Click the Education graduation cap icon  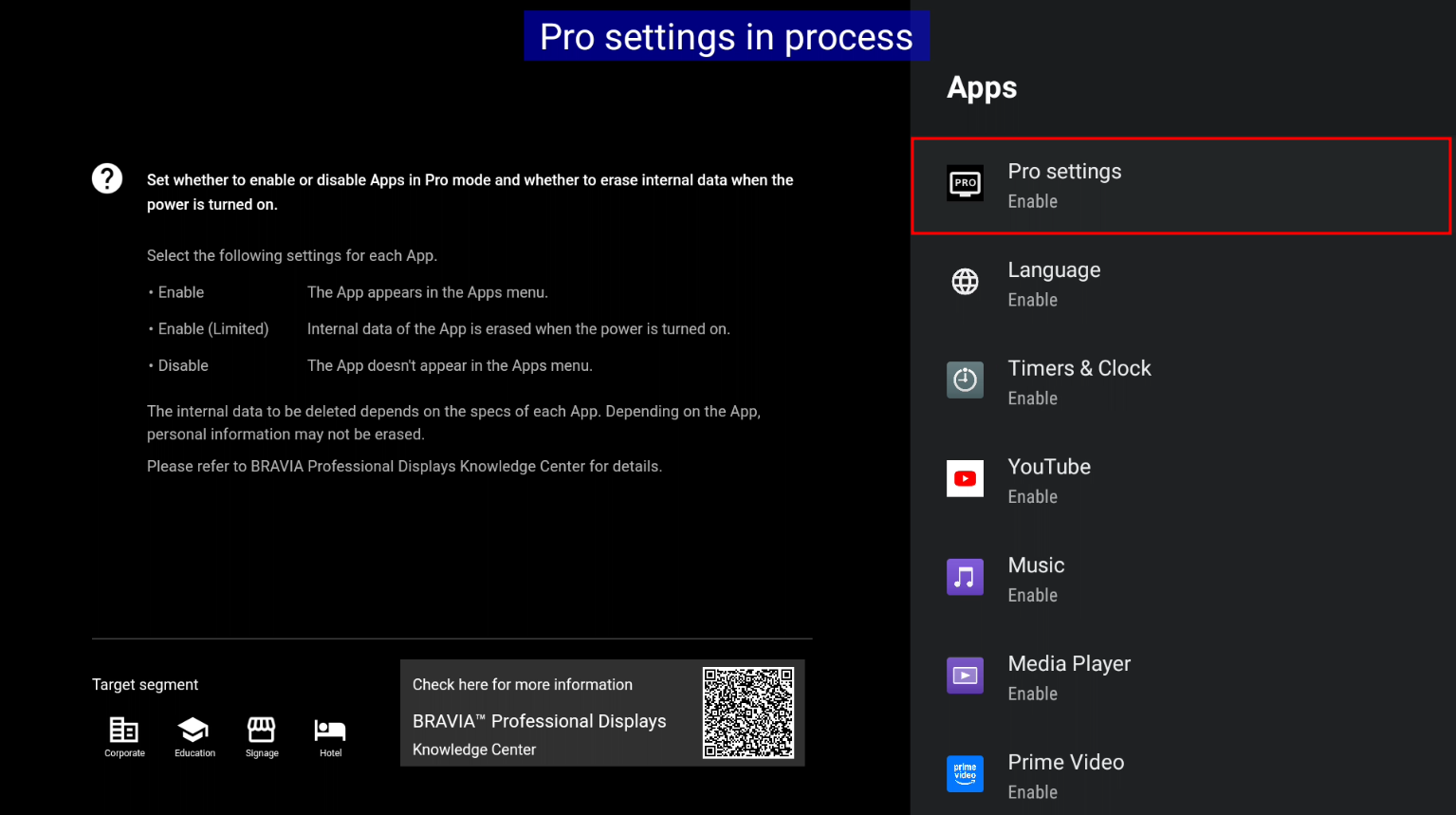(x=194, y=730)
